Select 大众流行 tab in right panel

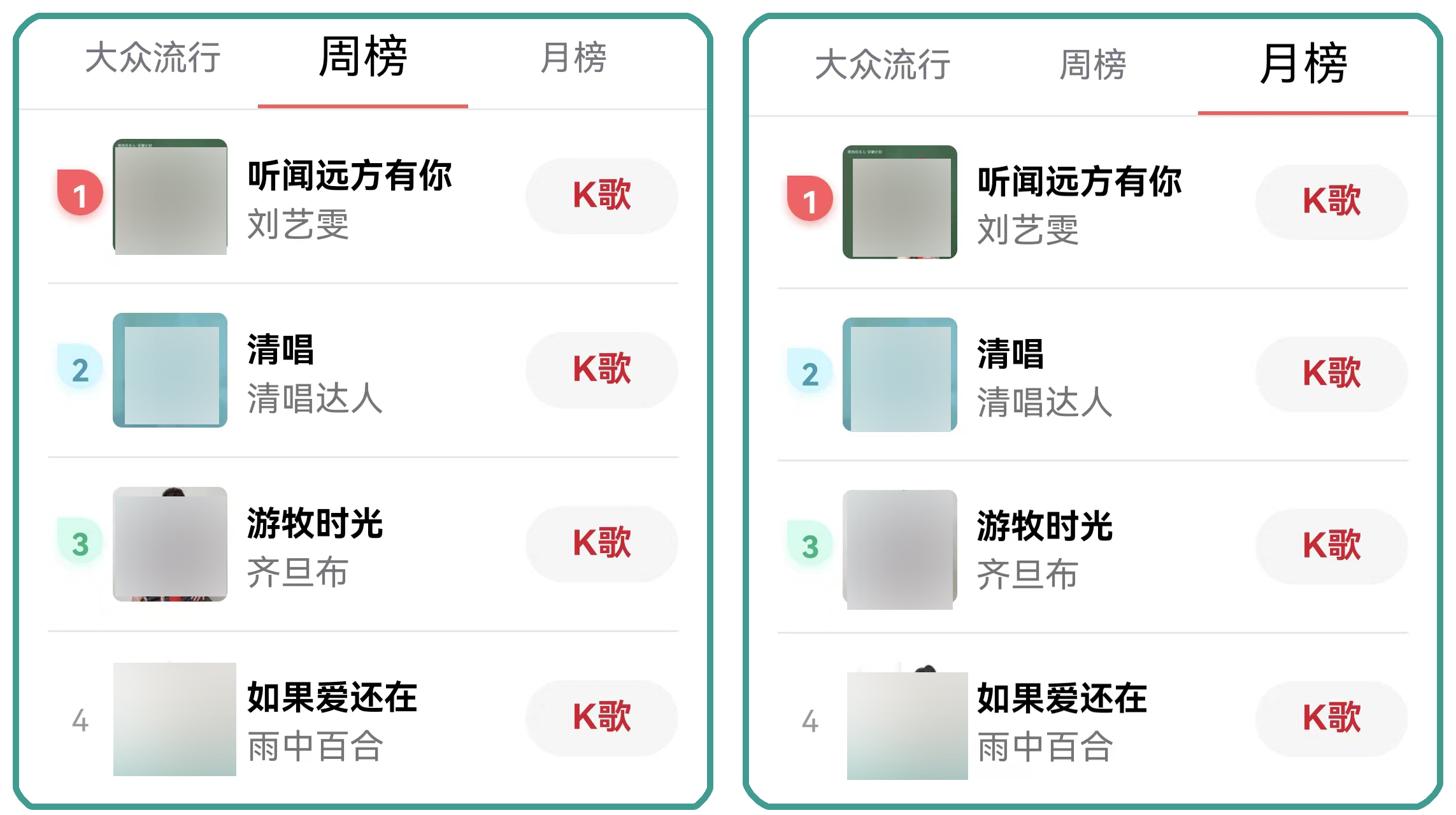tap(883, 64)
